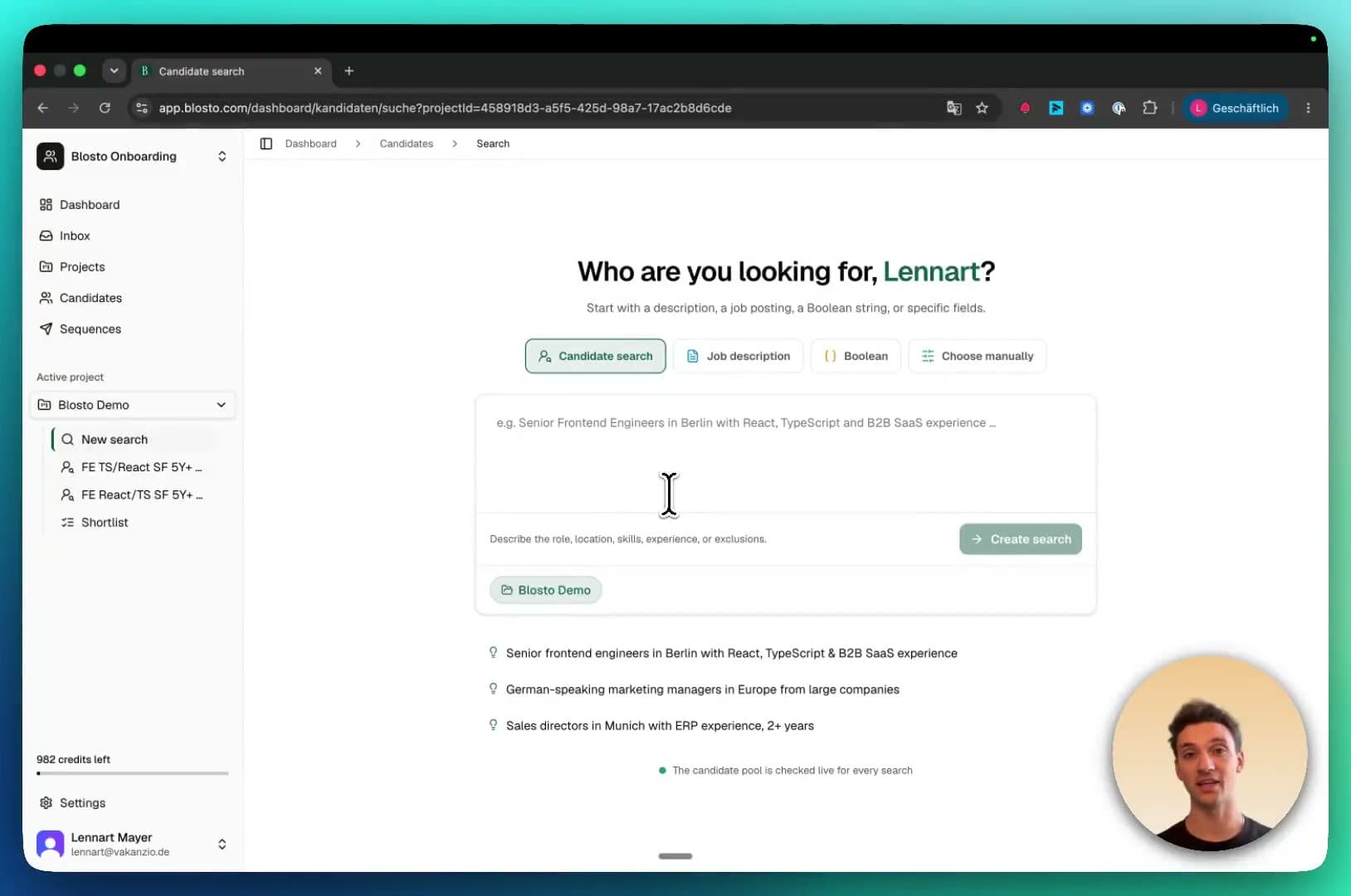
Task: Toggle the sidebar panel icon
Action: click(266, 144)
